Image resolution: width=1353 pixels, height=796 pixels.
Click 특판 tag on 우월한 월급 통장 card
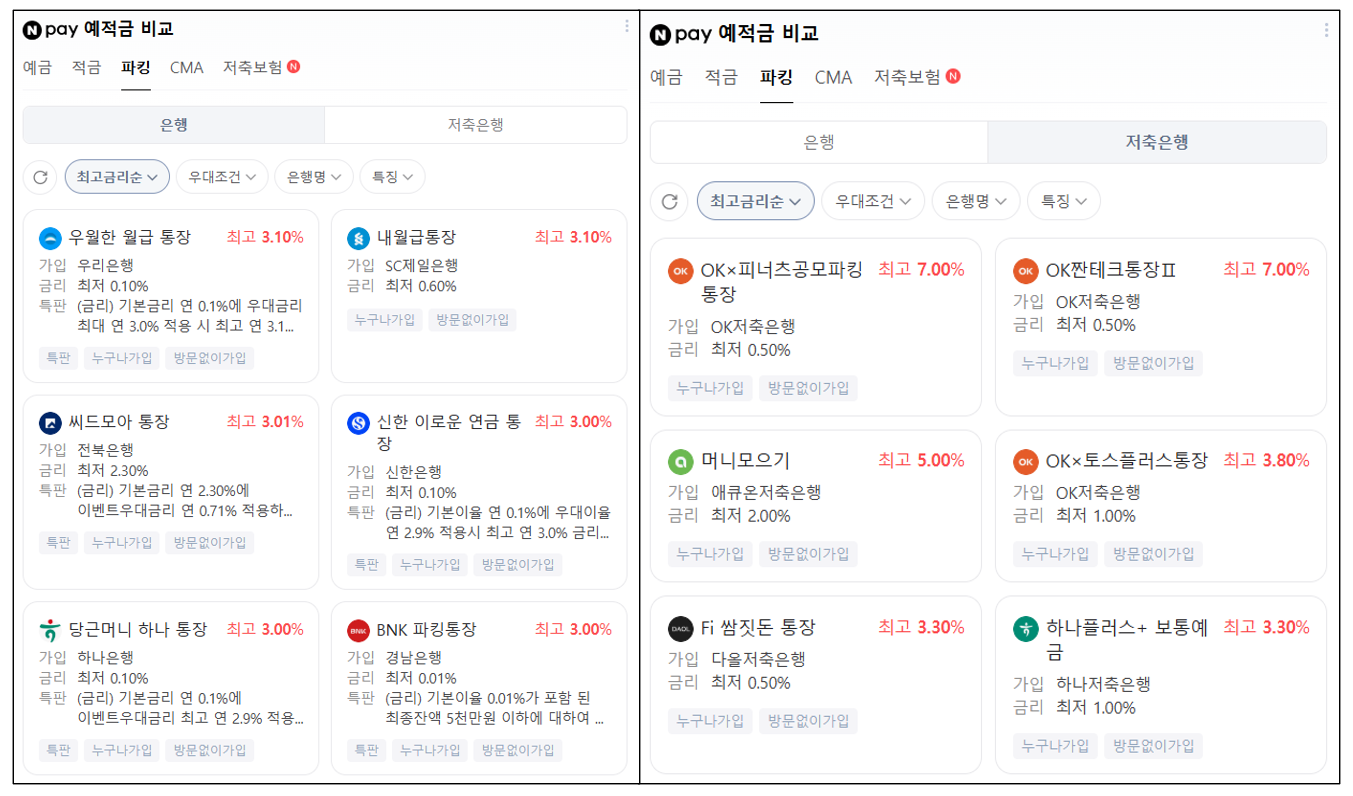[58, 358]
